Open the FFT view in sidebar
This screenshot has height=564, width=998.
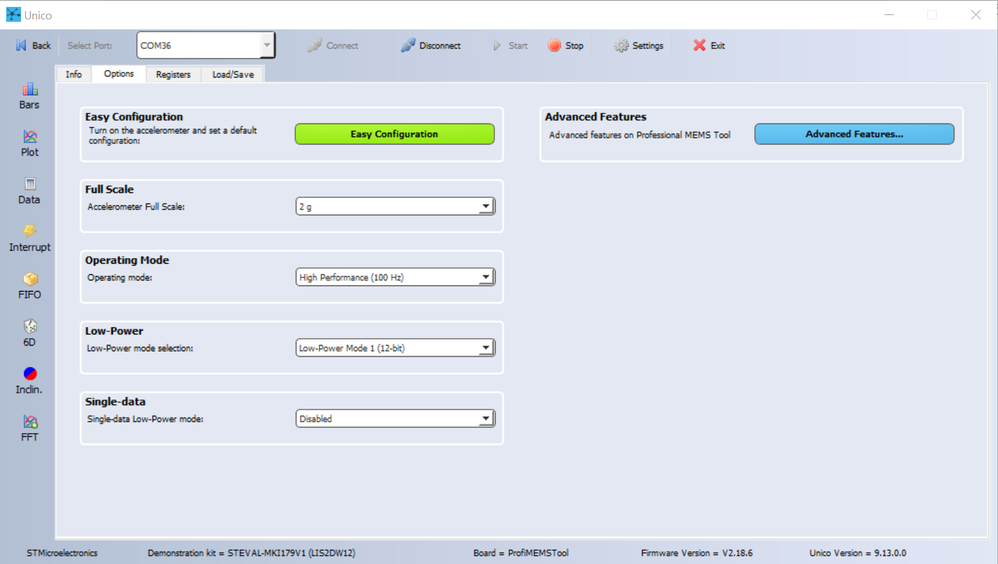tap(29, 428)
